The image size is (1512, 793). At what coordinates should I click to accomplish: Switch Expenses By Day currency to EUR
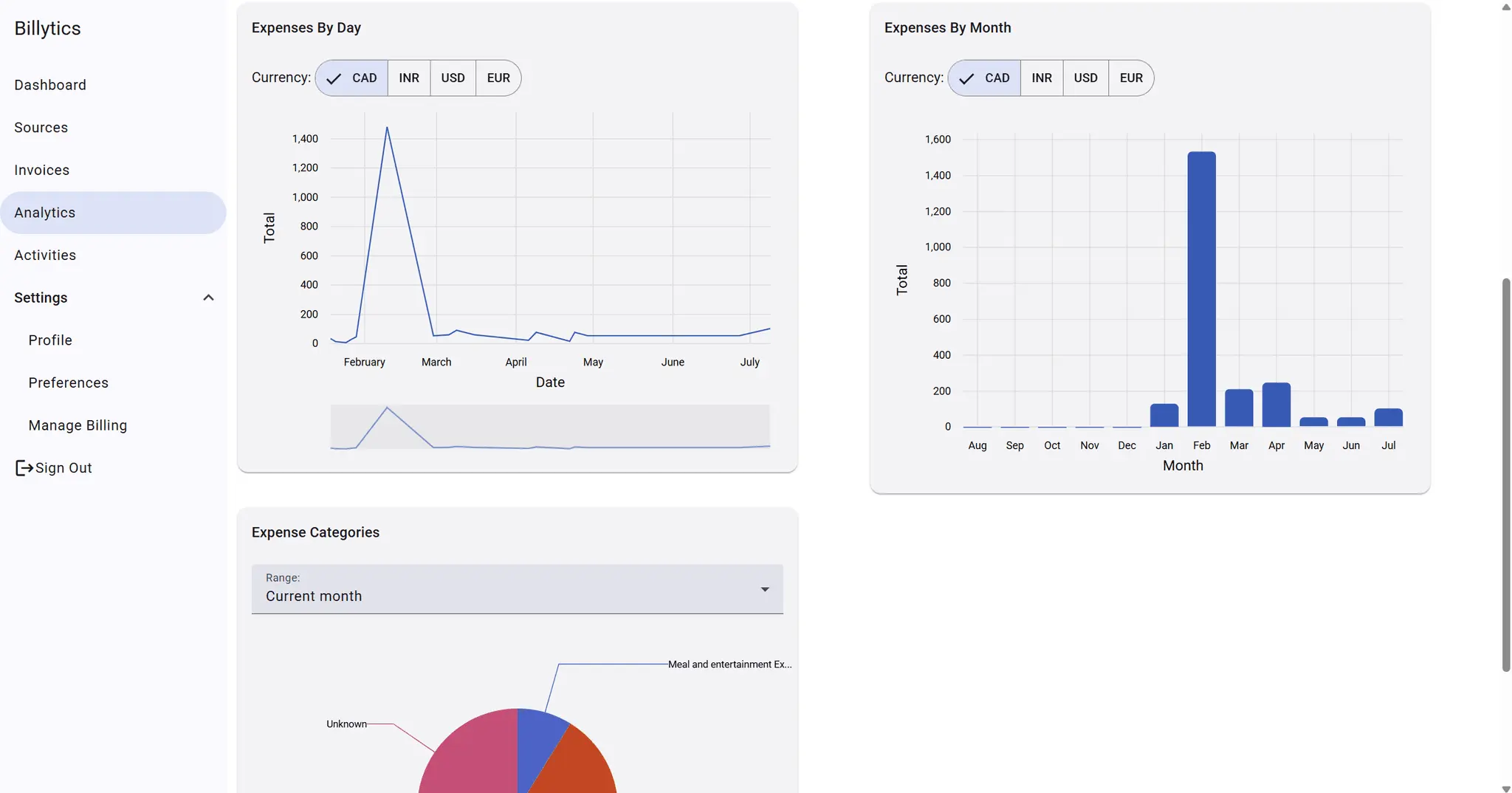498,78
